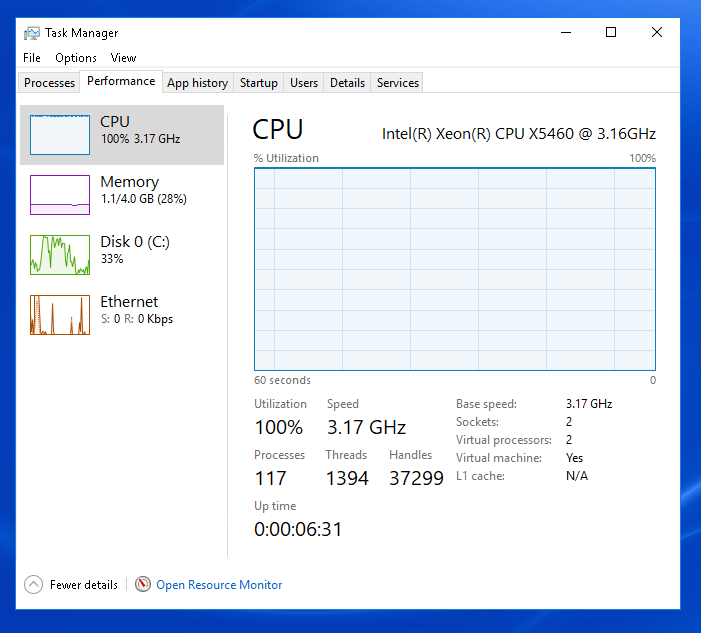Switch to the App history tab
This screenshot has width=701, height=633.
pyautogui.click(x=198, y=83)
